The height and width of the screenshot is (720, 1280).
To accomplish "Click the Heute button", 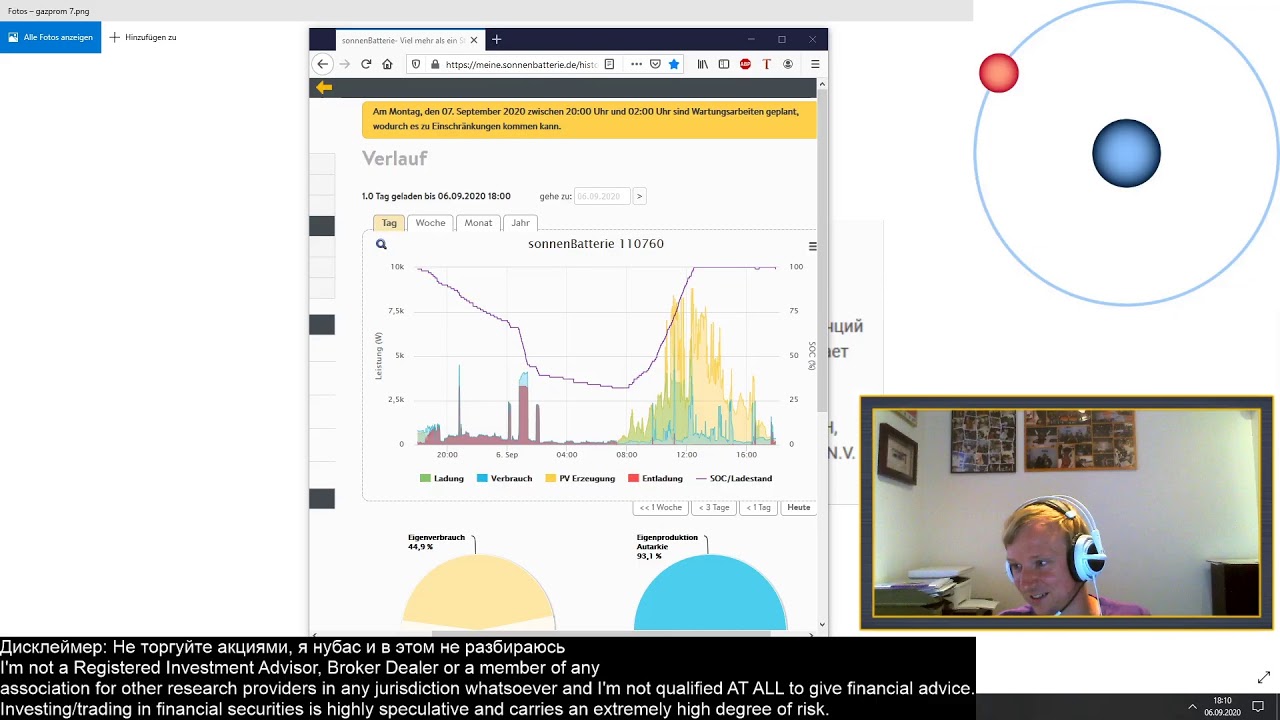I will [798, 508].
